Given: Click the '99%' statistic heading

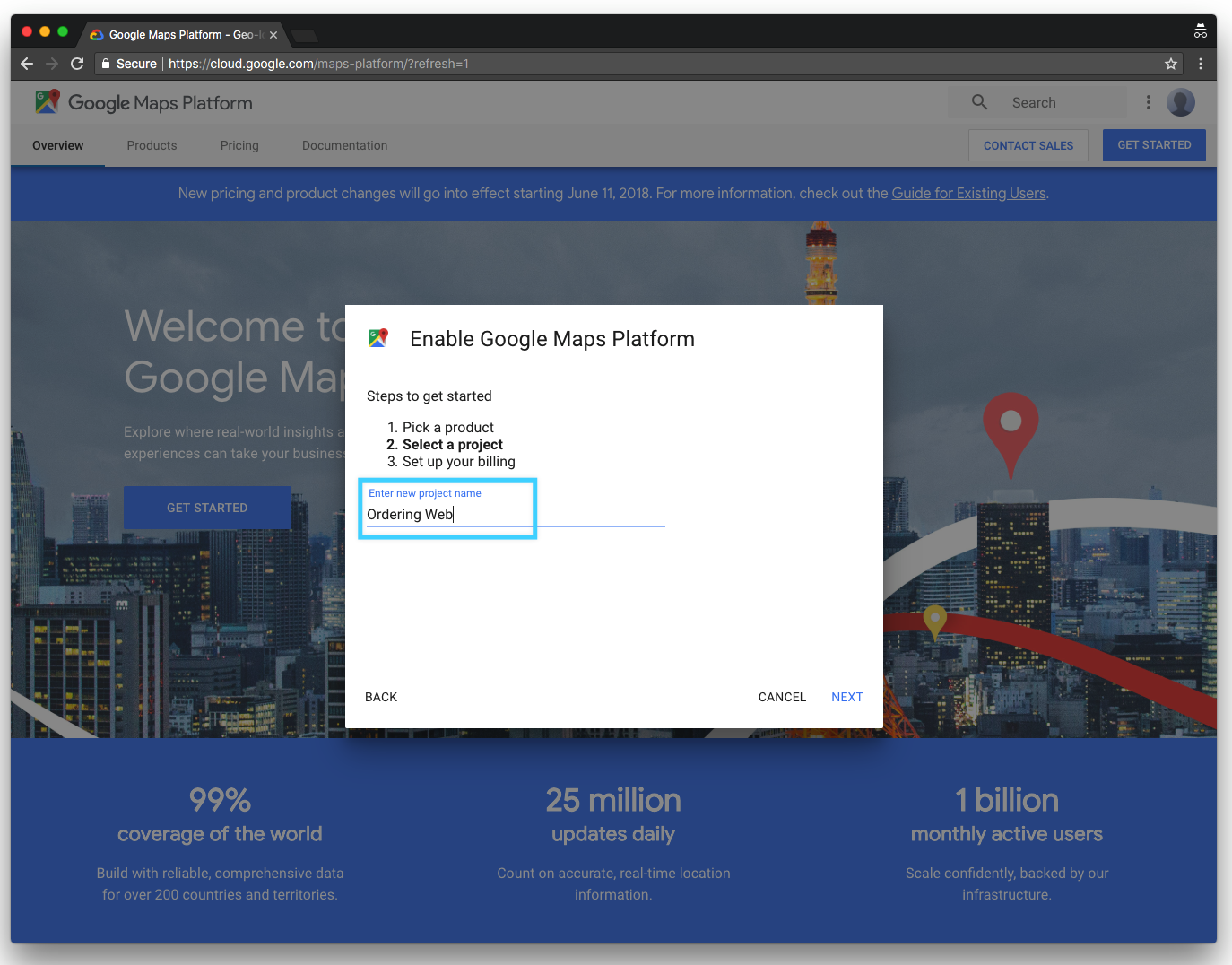Looking at the screenshot, I should 220,799.
